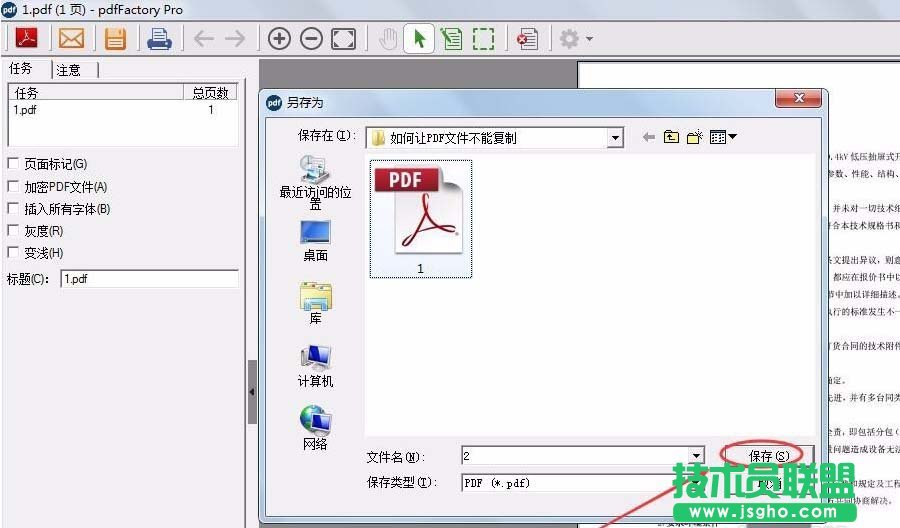Open 库 in places bar
900x528 pixels.
[x=315, y=303]
